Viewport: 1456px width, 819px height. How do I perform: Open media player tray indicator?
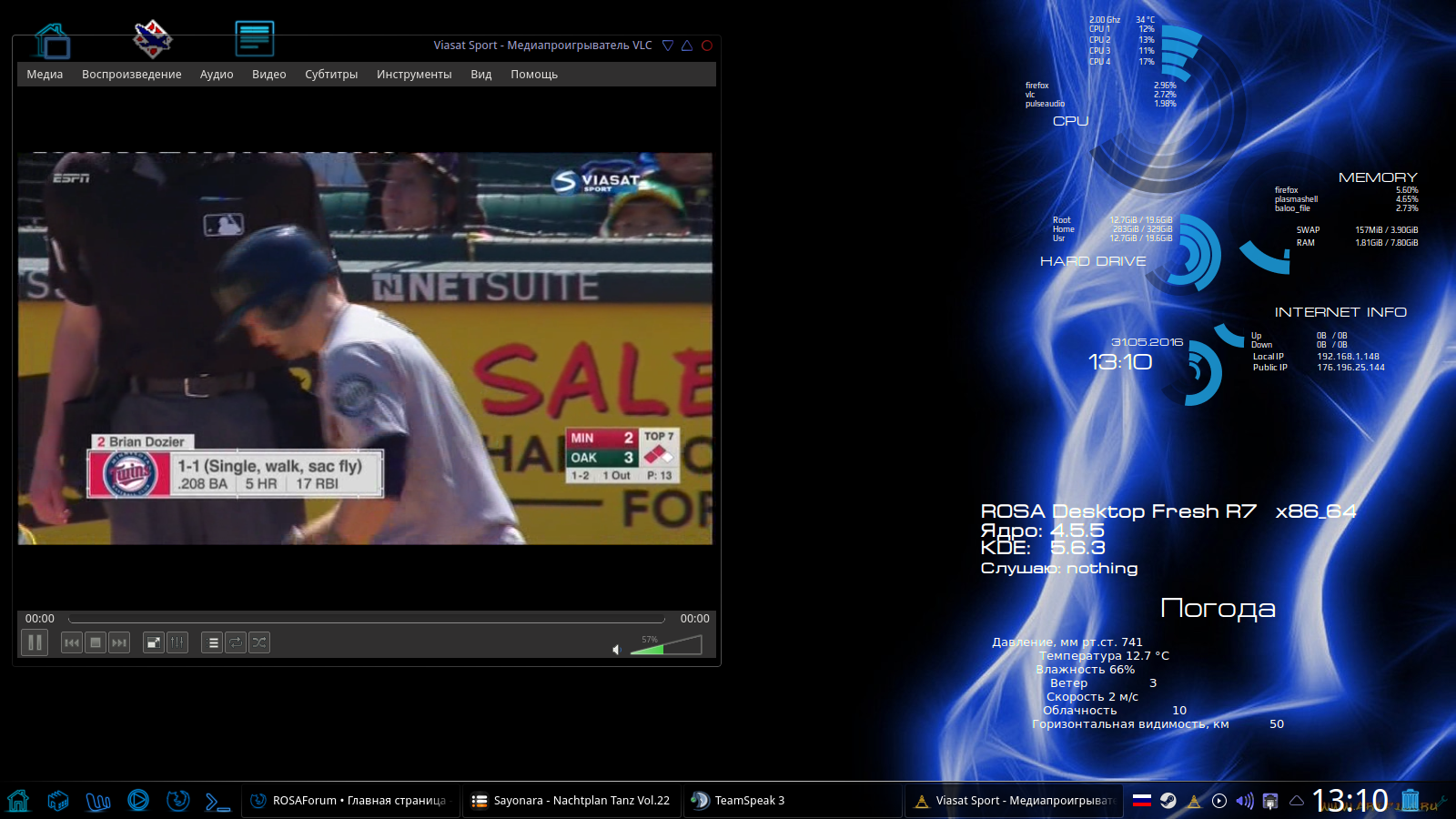1219,801
